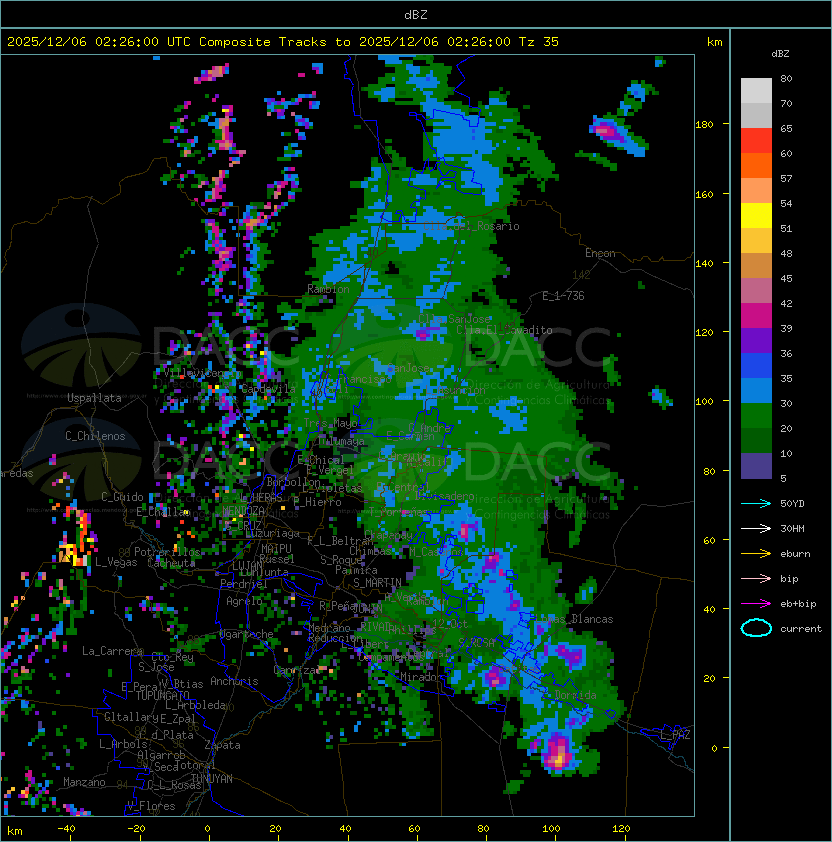
Task: Click the 'eb+bip' legend label
Action: [798, 604]
